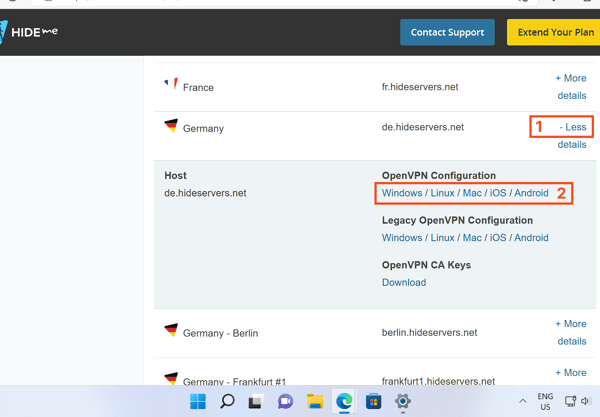Screen dimensions: 600x417
Task: Click the volume speaker icon
Action: pyautogui.click(x=585, y=401)
